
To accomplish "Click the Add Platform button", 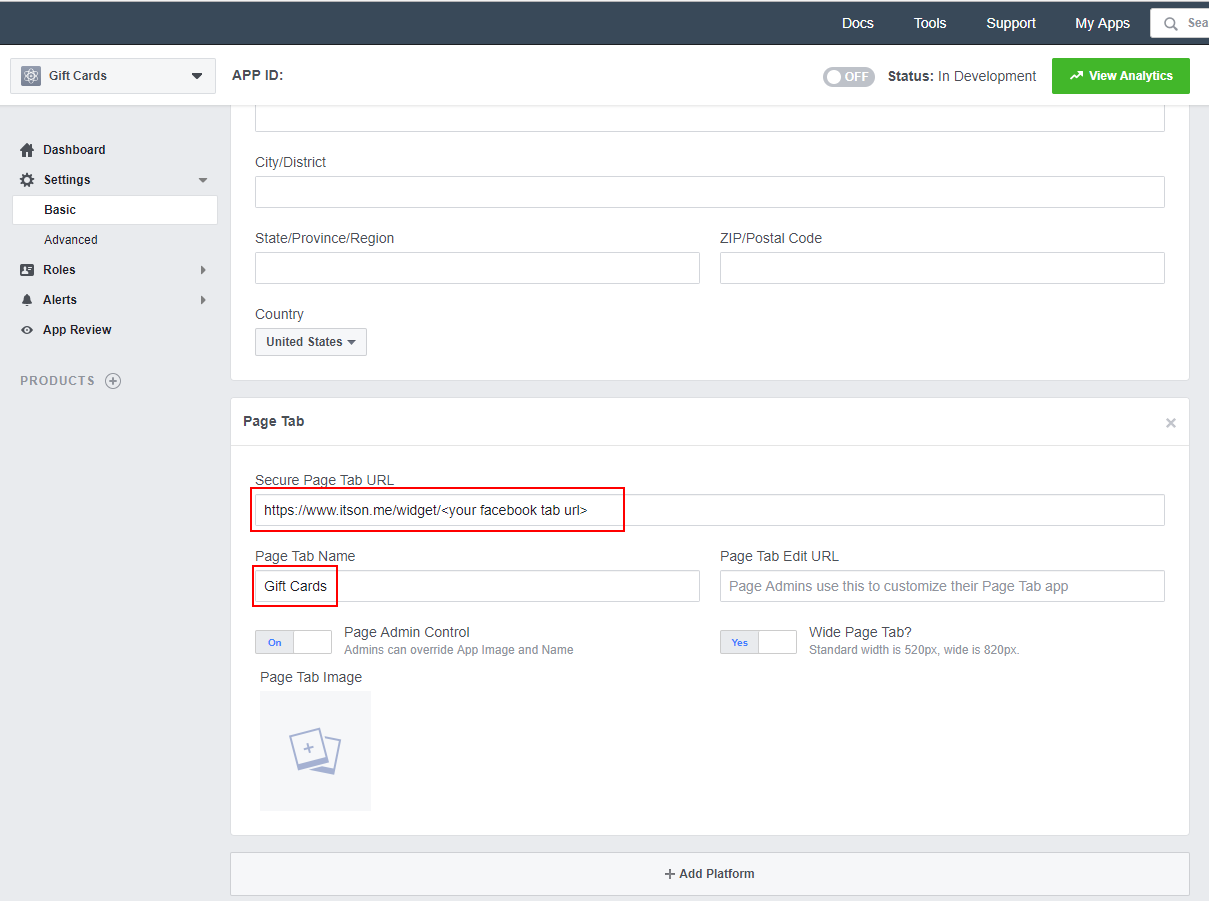I will coord(709,874).
